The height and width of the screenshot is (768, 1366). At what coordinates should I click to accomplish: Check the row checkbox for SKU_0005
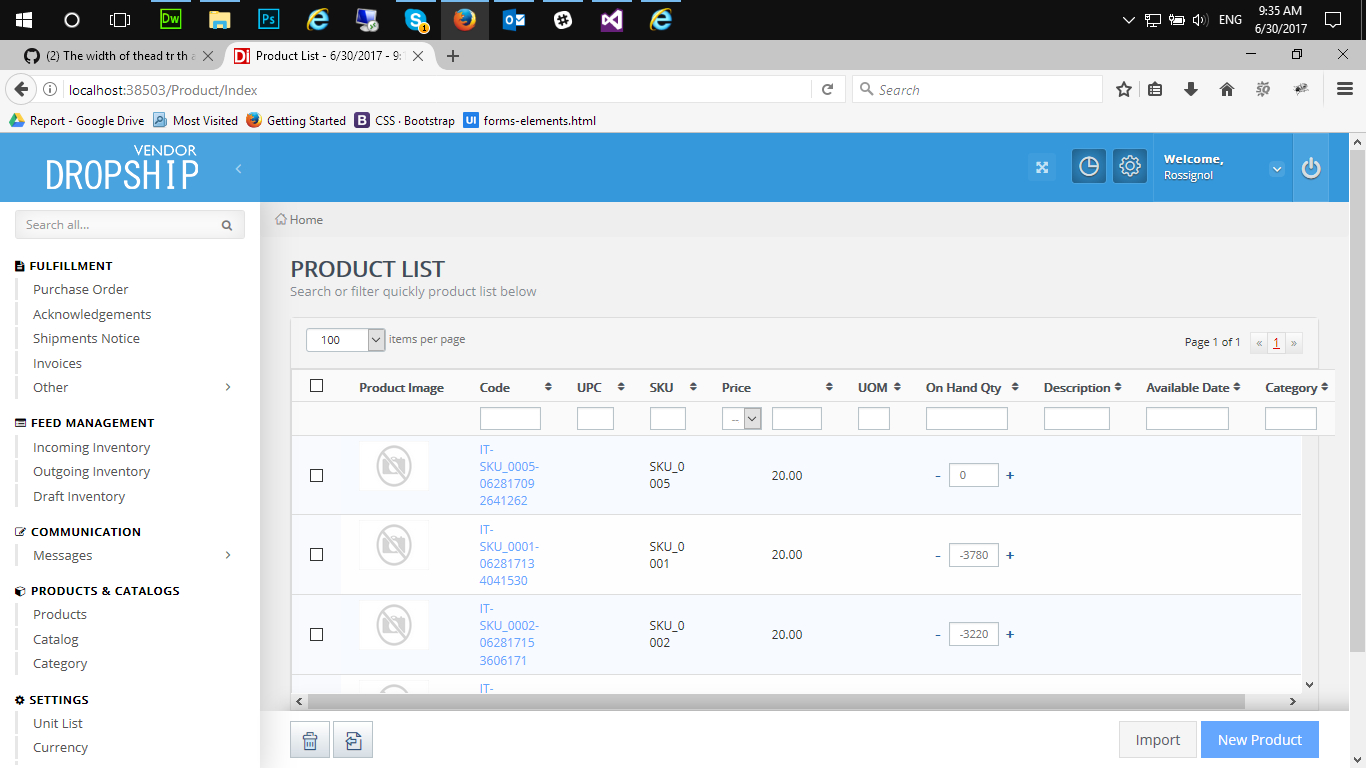click(x=317, y=476)
